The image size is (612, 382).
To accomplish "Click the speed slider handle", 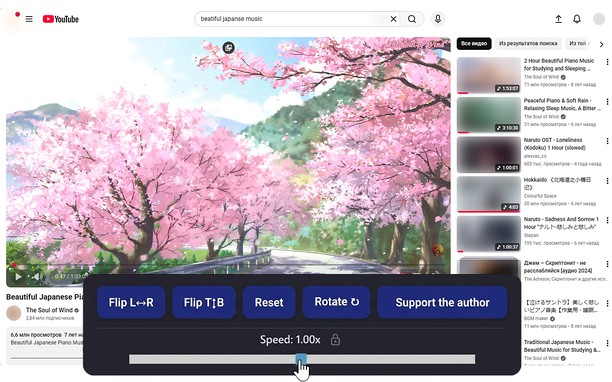I will click(301, 359).
